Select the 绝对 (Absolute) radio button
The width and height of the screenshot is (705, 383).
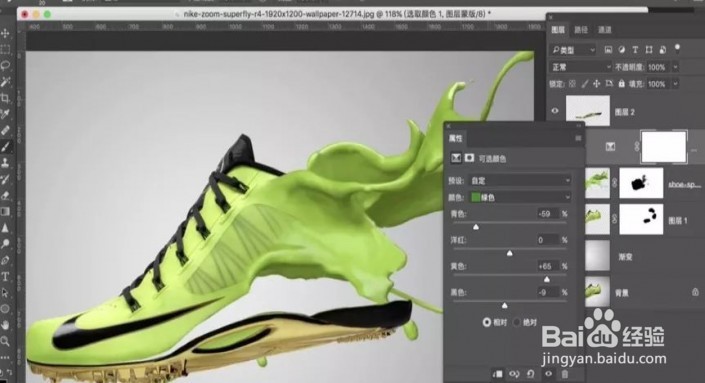coord(517,322)
